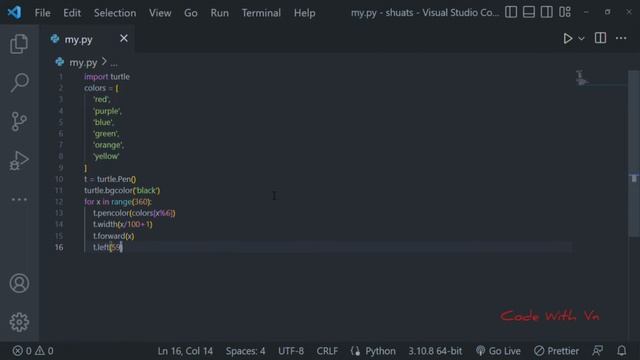Open the Search view in activity bar
Image resolution: width=640 pixels, height=360 pixels.
[19, 82]
